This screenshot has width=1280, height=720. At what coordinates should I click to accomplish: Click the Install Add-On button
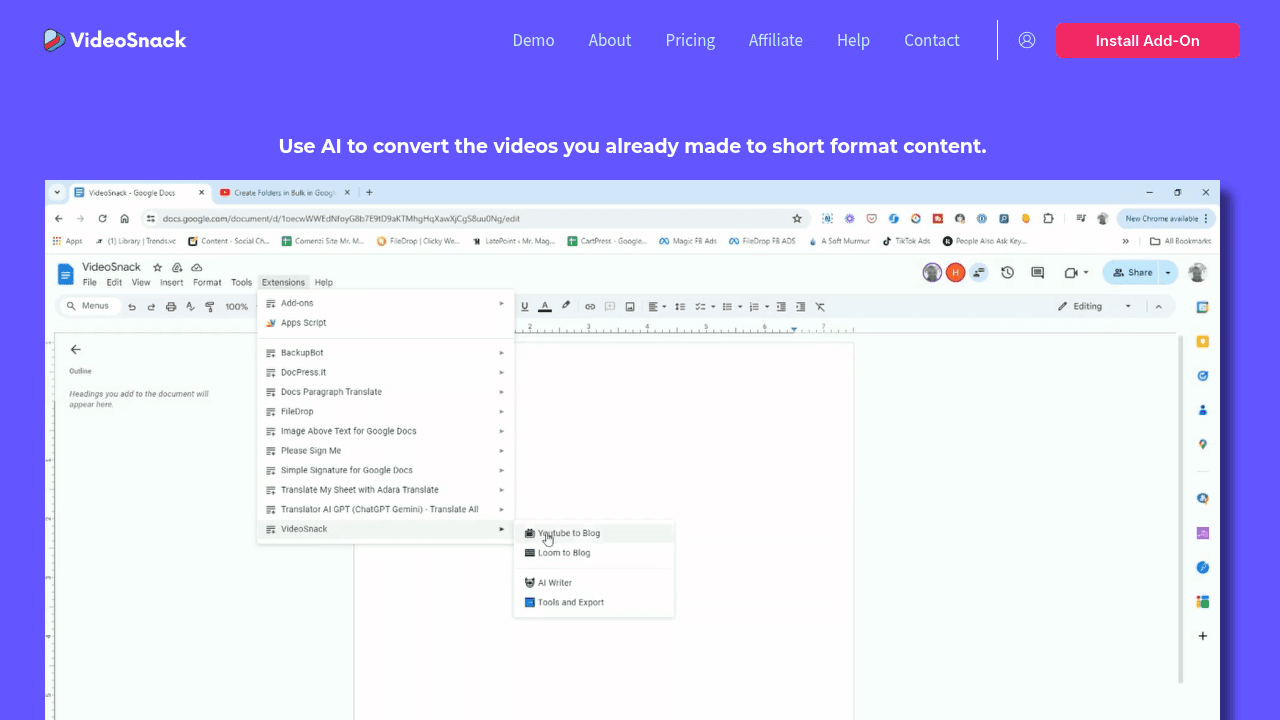click(1147, 40)
